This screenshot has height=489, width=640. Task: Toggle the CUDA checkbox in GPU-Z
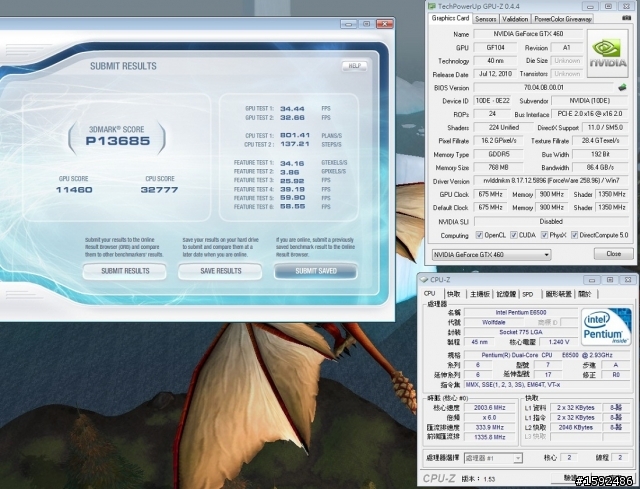point(514,235)
